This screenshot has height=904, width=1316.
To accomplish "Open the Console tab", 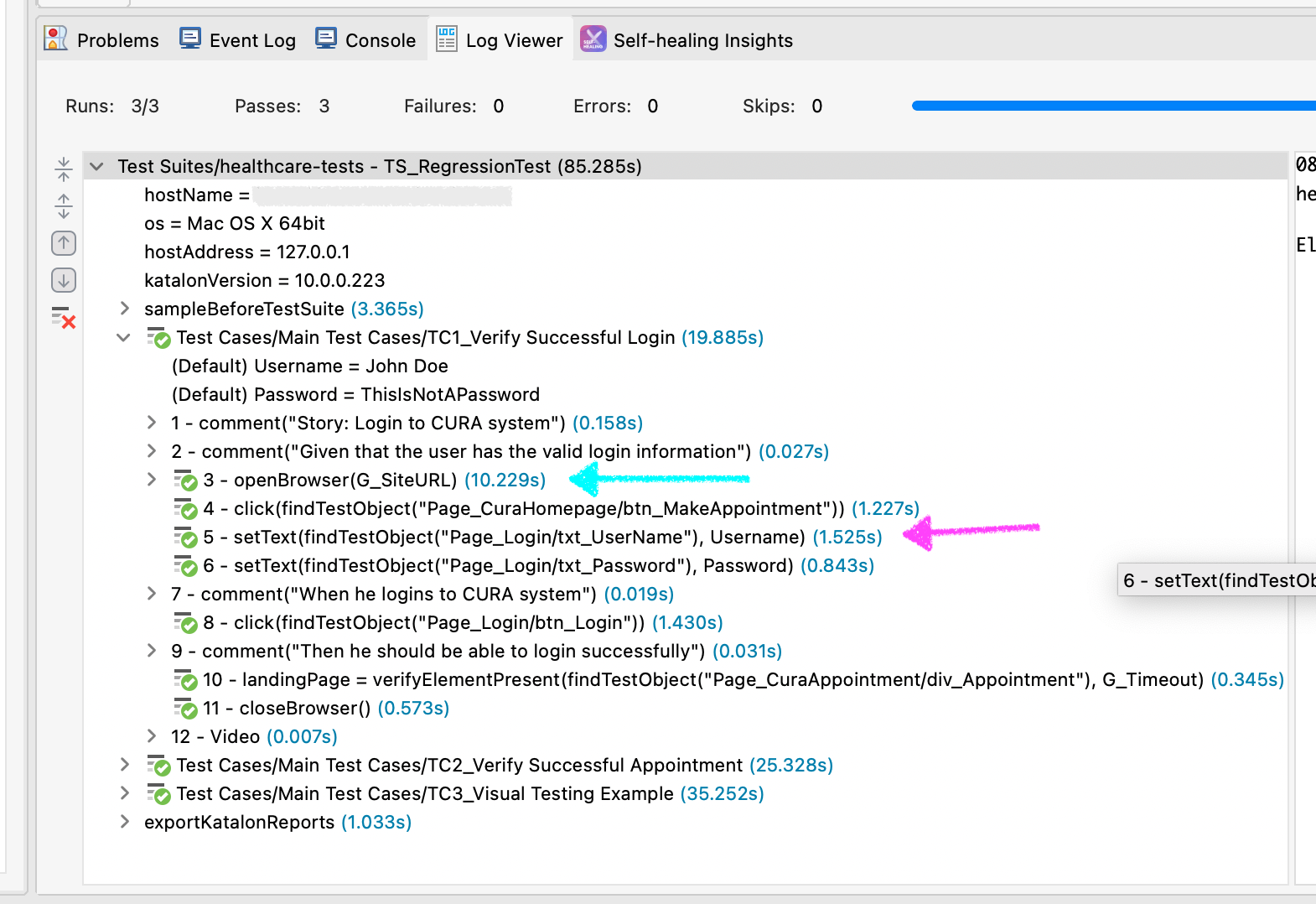I will [365, 40].
